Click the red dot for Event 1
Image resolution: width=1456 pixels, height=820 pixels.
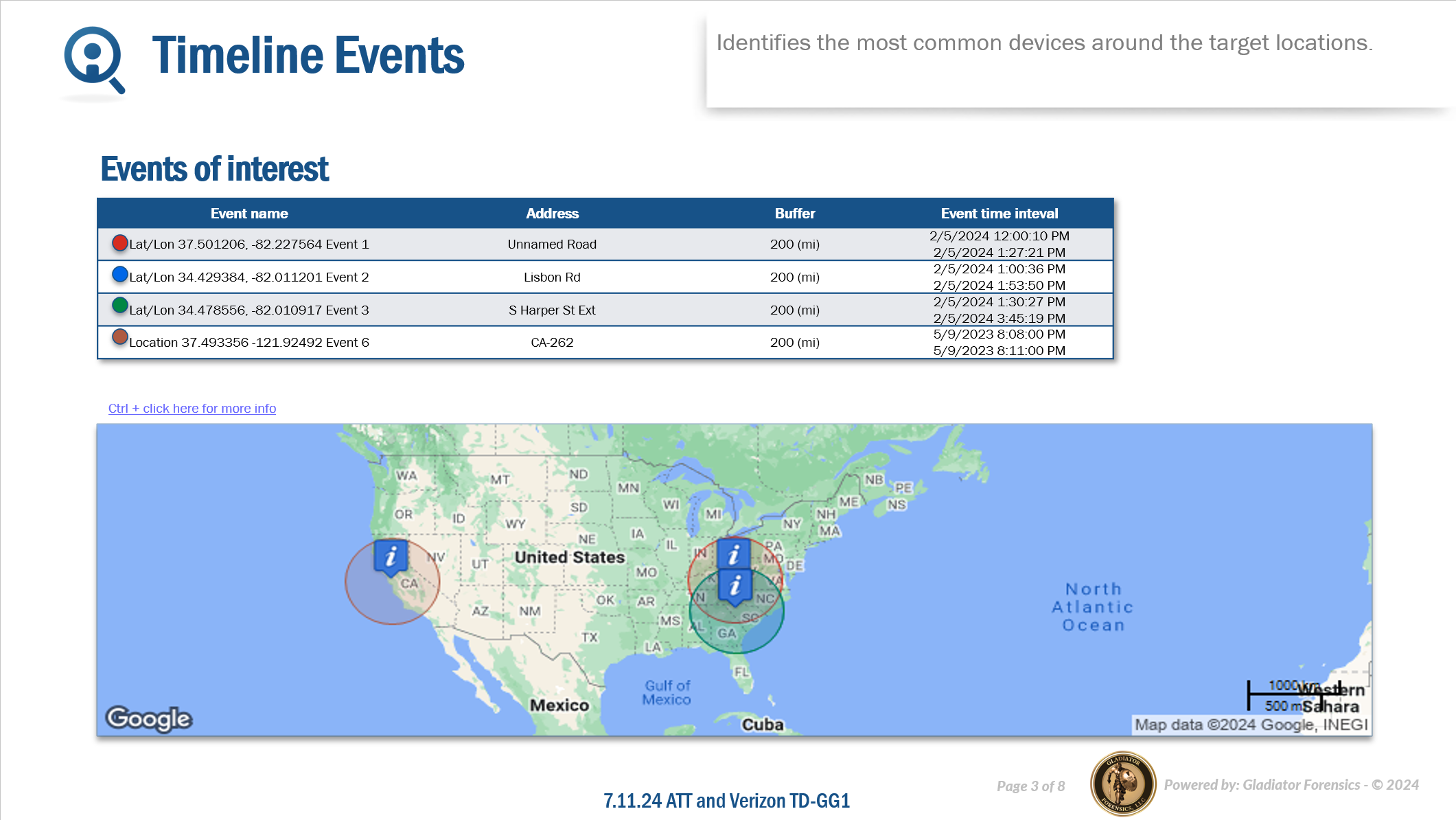tap(120, 242)
